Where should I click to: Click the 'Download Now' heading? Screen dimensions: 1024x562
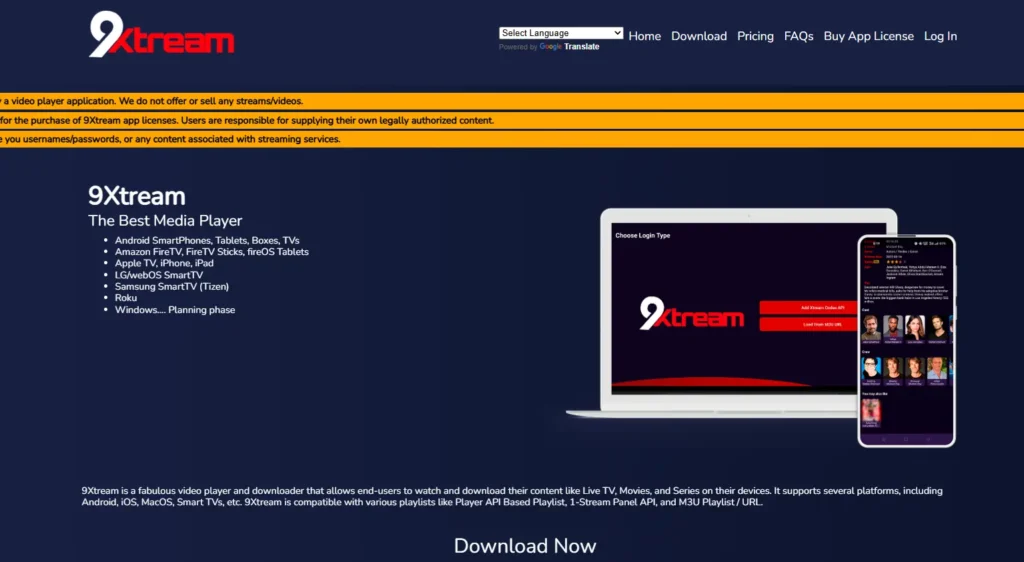click(525, 546)
